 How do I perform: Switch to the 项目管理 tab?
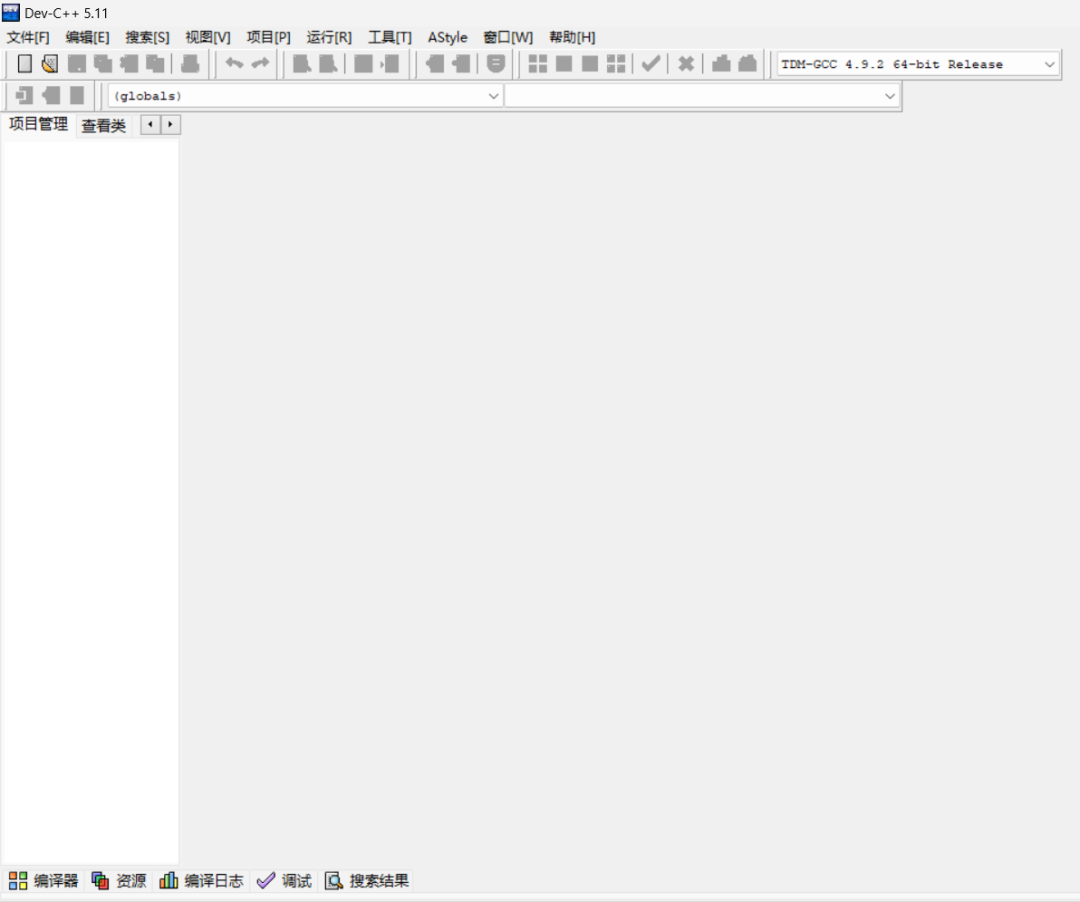tap(38, 124)
